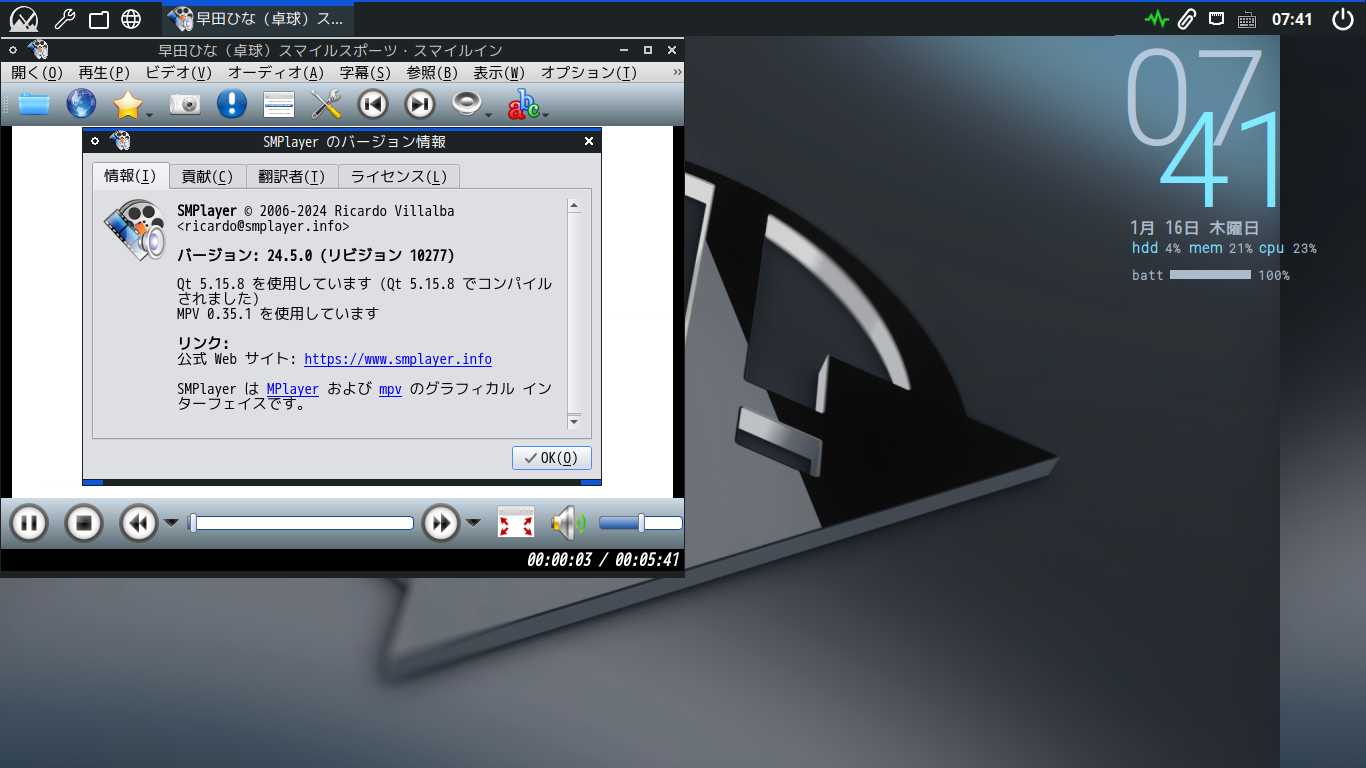Click the dialog scrollbar up arrow
Viewport: 1366px width, 768px height.
tap(574, 206)
